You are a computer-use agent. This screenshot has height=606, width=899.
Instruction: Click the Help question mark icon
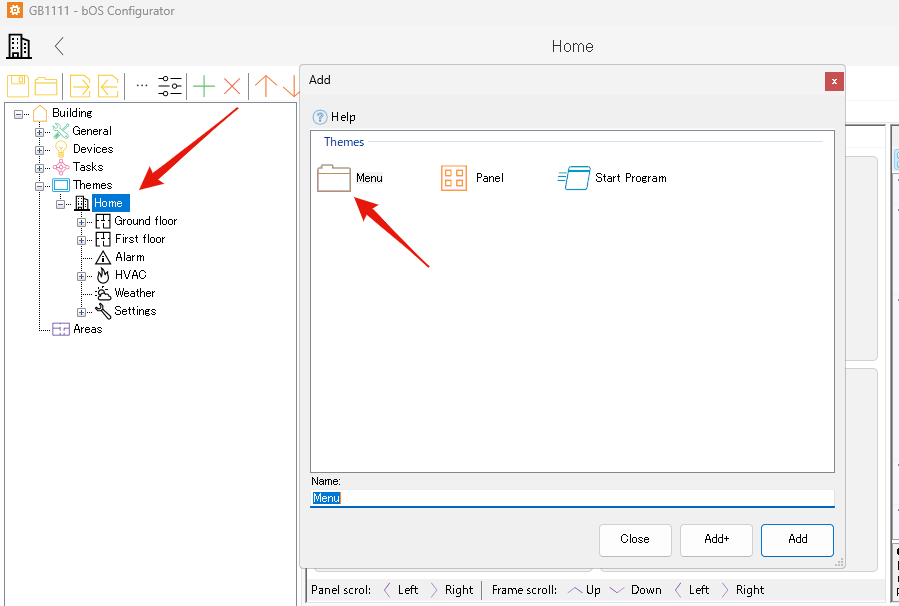coord(319,117)
